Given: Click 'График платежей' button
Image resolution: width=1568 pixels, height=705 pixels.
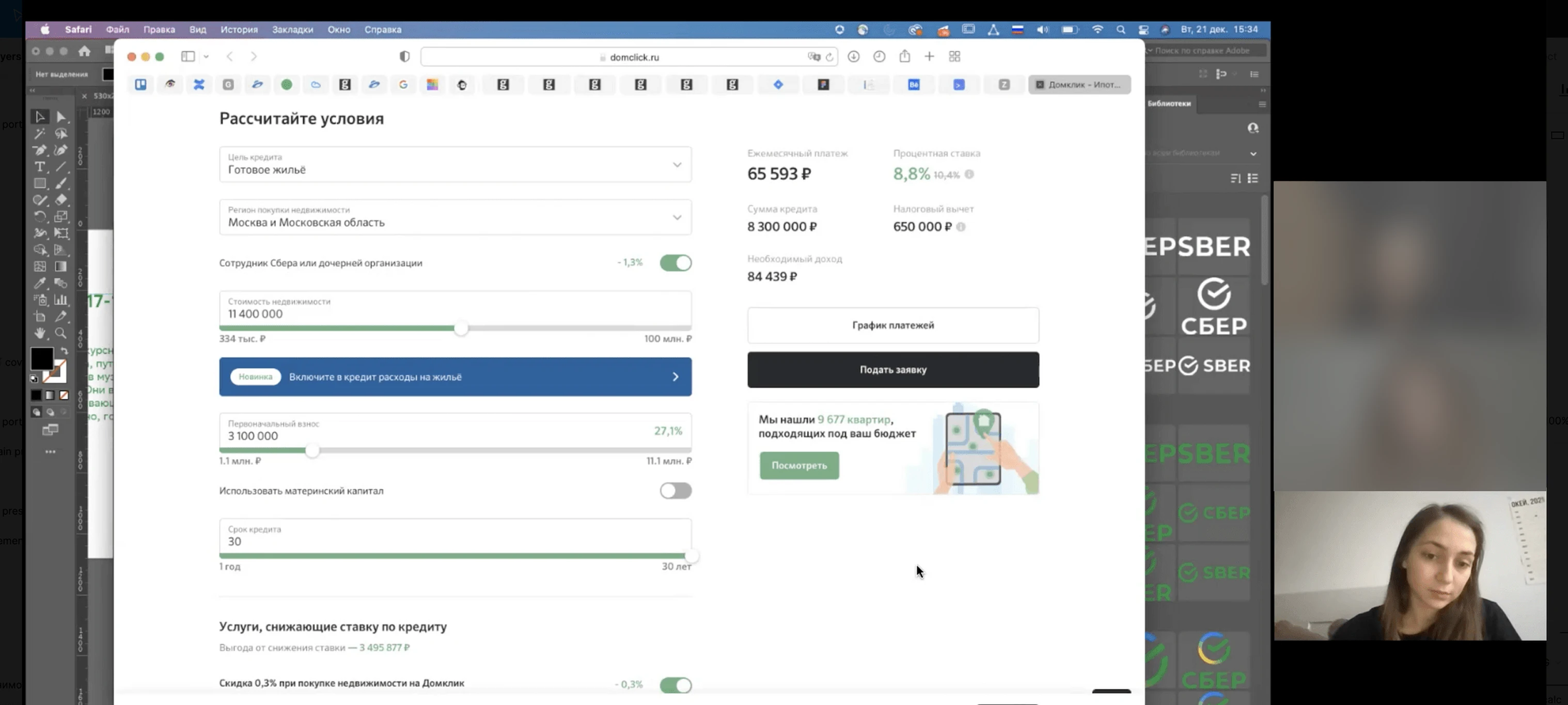Looking at the screenshot, I should 893,325.
